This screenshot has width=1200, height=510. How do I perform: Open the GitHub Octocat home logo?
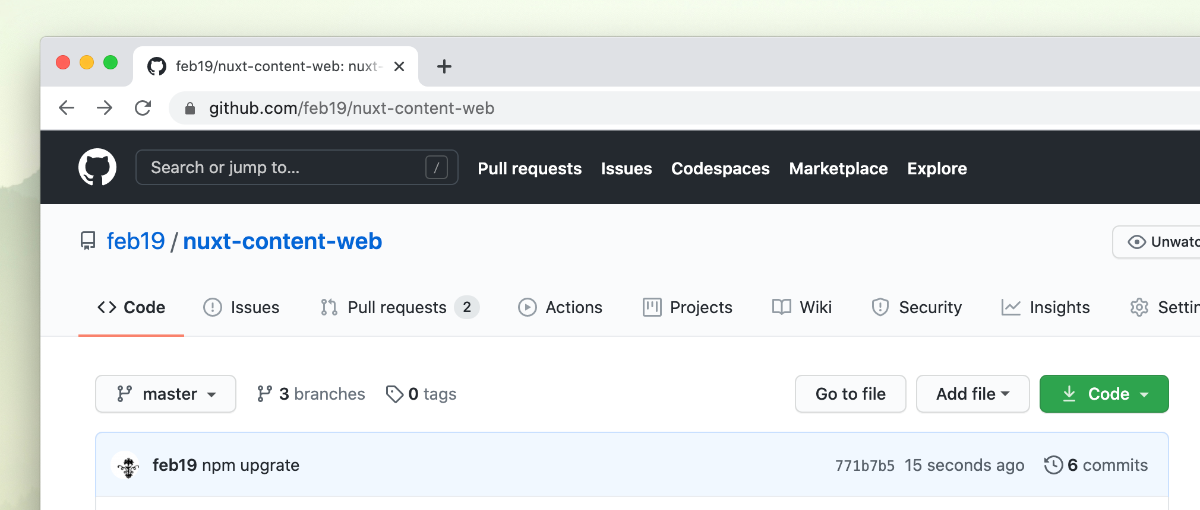click(x=98, y=167)
